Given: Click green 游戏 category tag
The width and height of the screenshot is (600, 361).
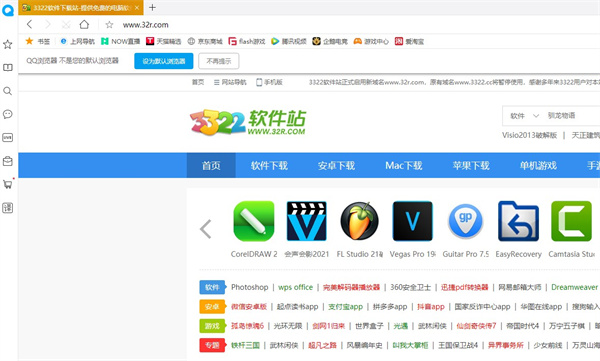Looking at the screenshot, I should coord(212,326).
